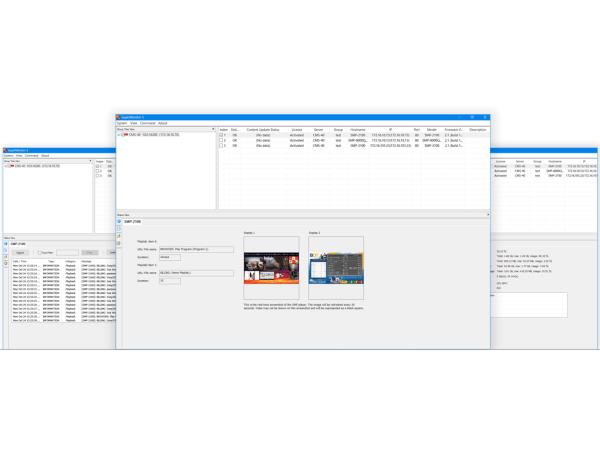Image resolution: width=600 pixels, height=450 pixels.
Task: Open the System menu in the front window
Action: pyautogui.click(x=121, y=123)
